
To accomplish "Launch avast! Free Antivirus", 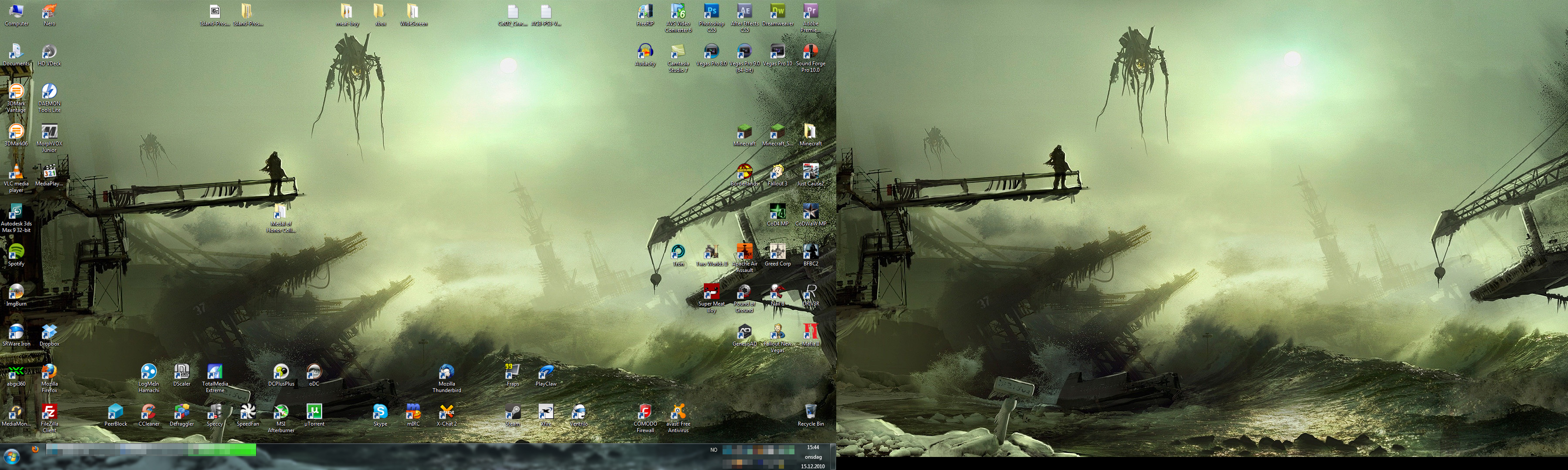I will (x=678, y=419).
